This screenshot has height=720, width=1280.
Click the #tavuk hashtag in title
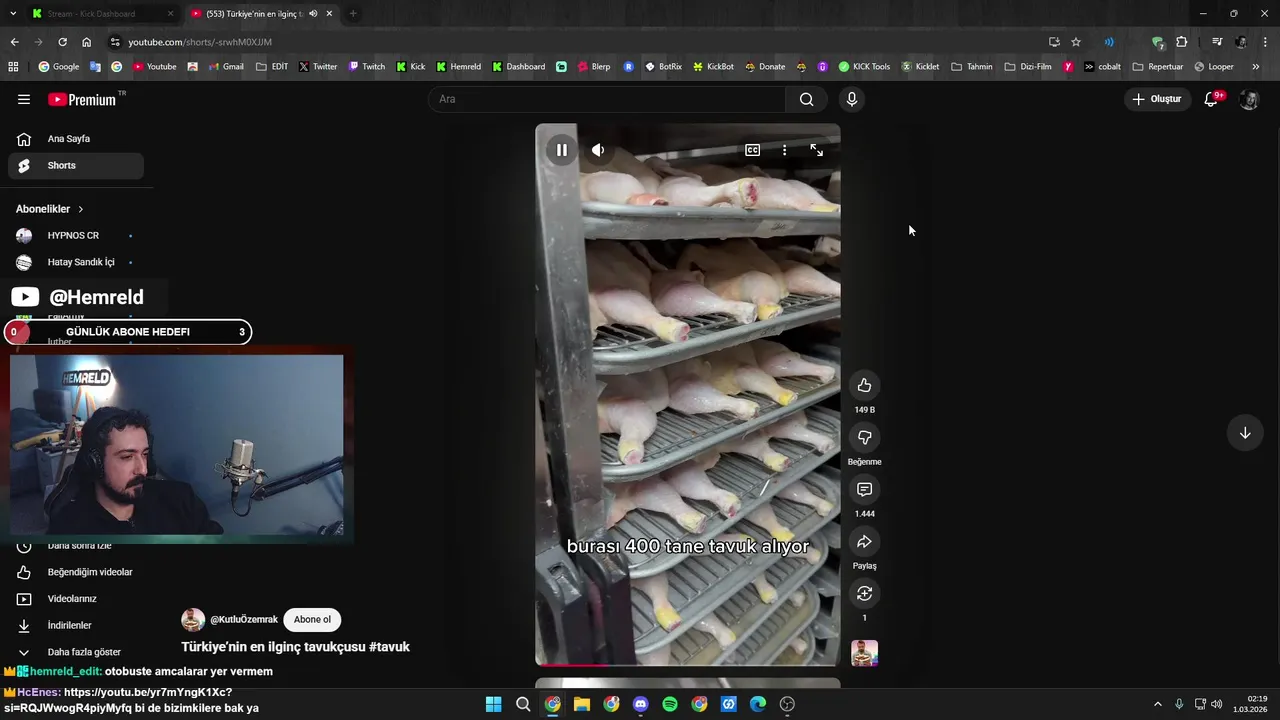(x=389, y=647)
